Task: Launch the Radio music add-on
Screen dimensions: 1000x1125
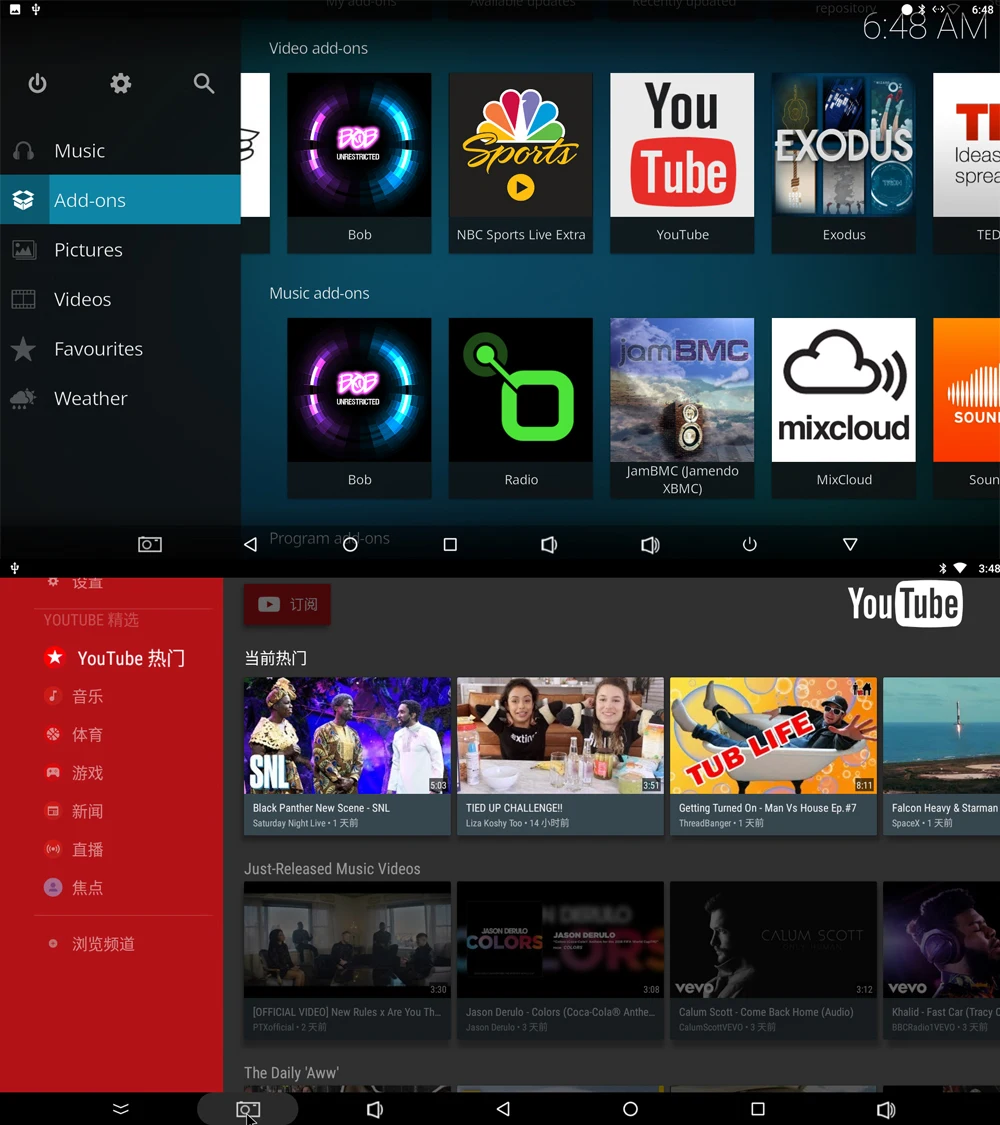Action: pos(521,408)
